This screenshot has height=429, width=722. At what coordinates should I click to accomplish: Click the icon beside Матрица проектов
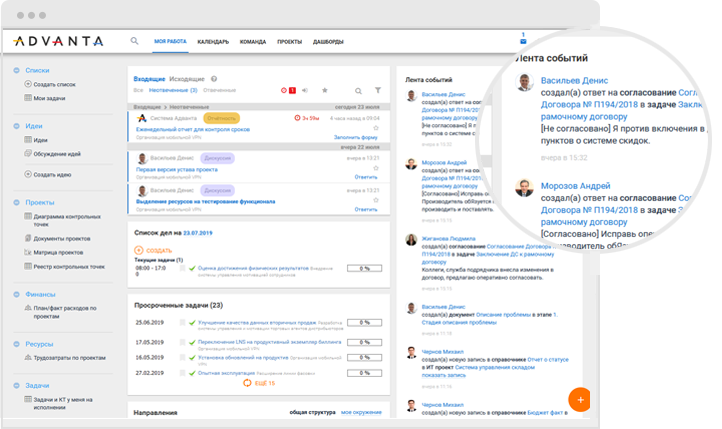pyautogui.click(x=28, y=252)
